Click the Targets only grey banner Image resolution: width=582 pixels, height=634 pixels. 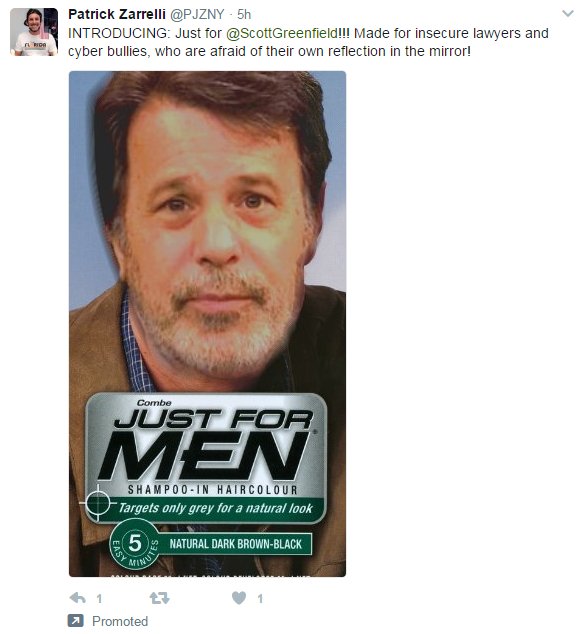[216, 508]
